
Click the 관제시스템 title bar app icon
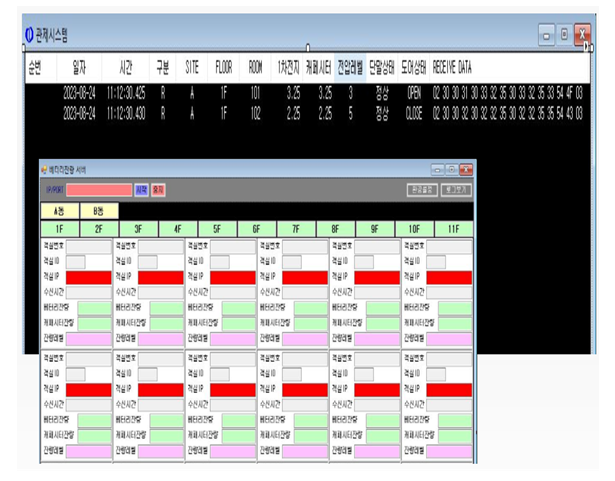pos(29,35)
